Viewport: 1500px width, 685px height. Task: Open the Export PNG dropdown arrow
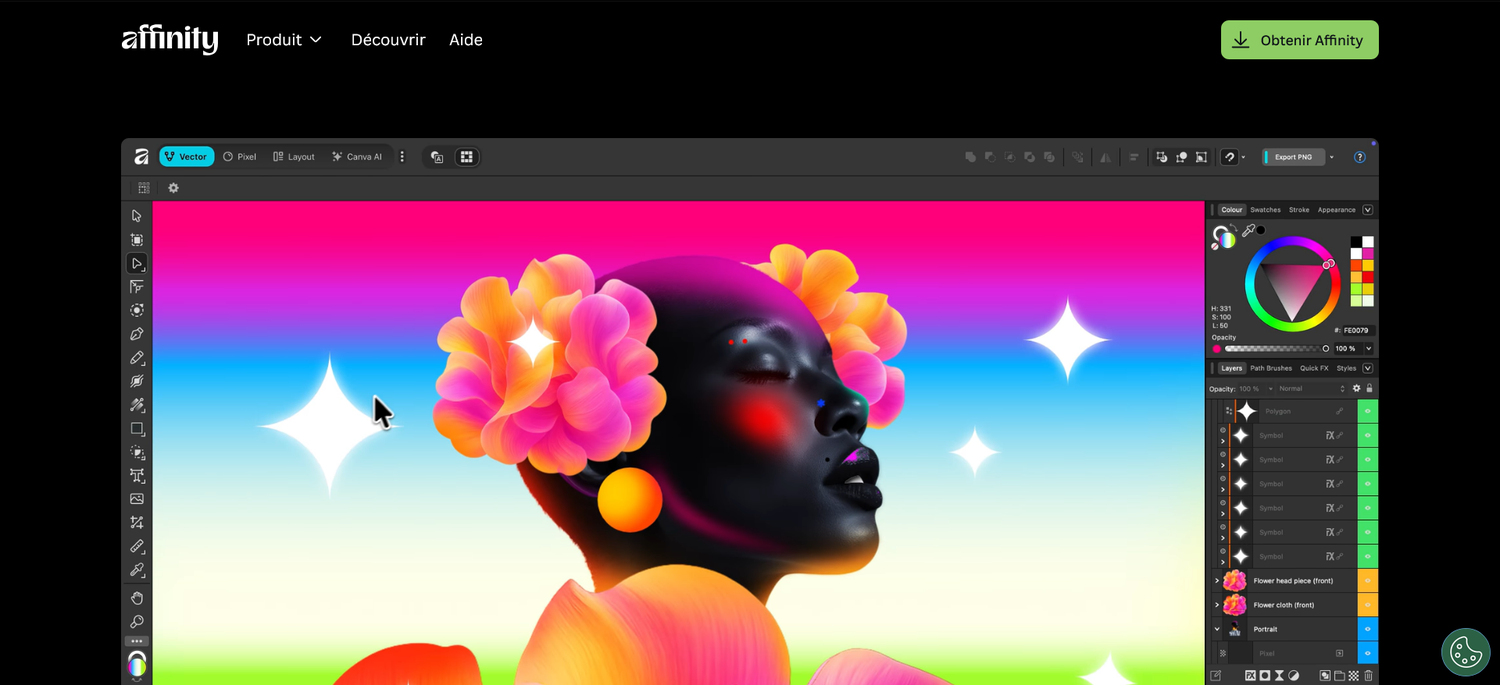click(x=1331, y=157)
